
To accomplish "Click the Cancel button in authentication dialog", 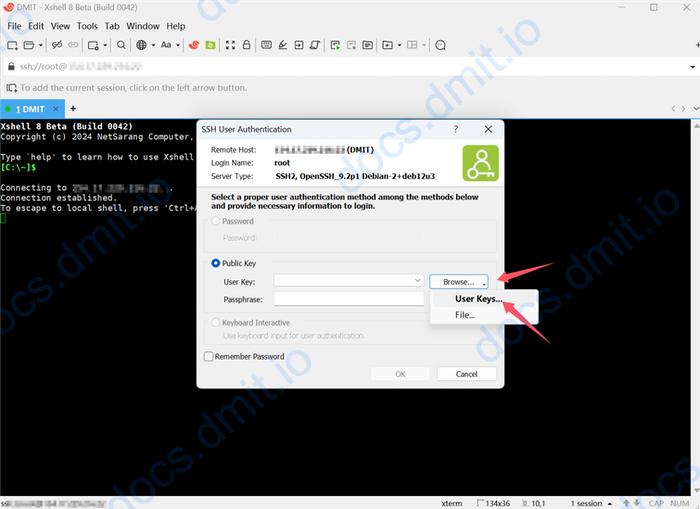I will [466, 374].
